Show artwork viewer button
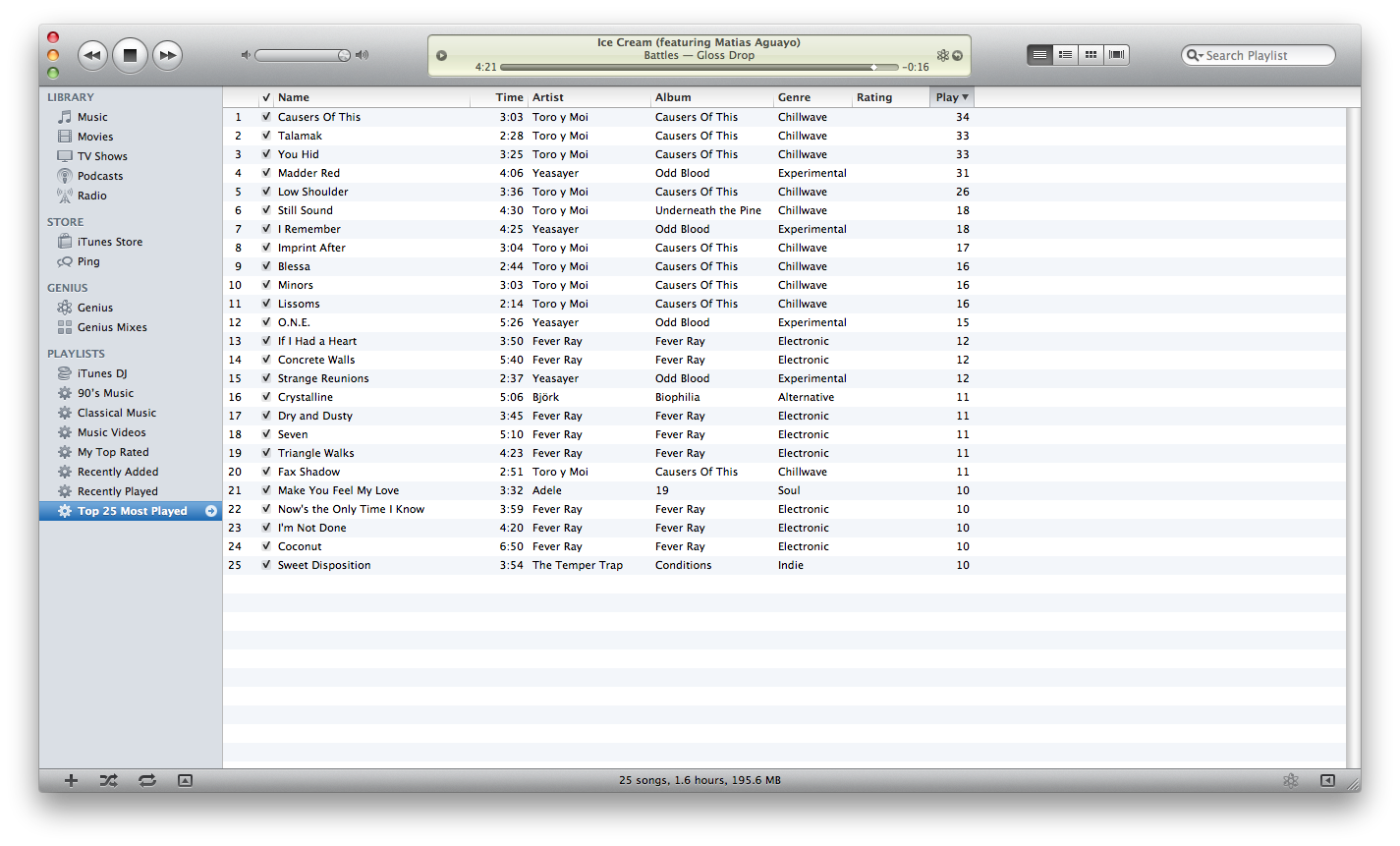Viewport: 1400px width, 846px height. pos(185,780)
